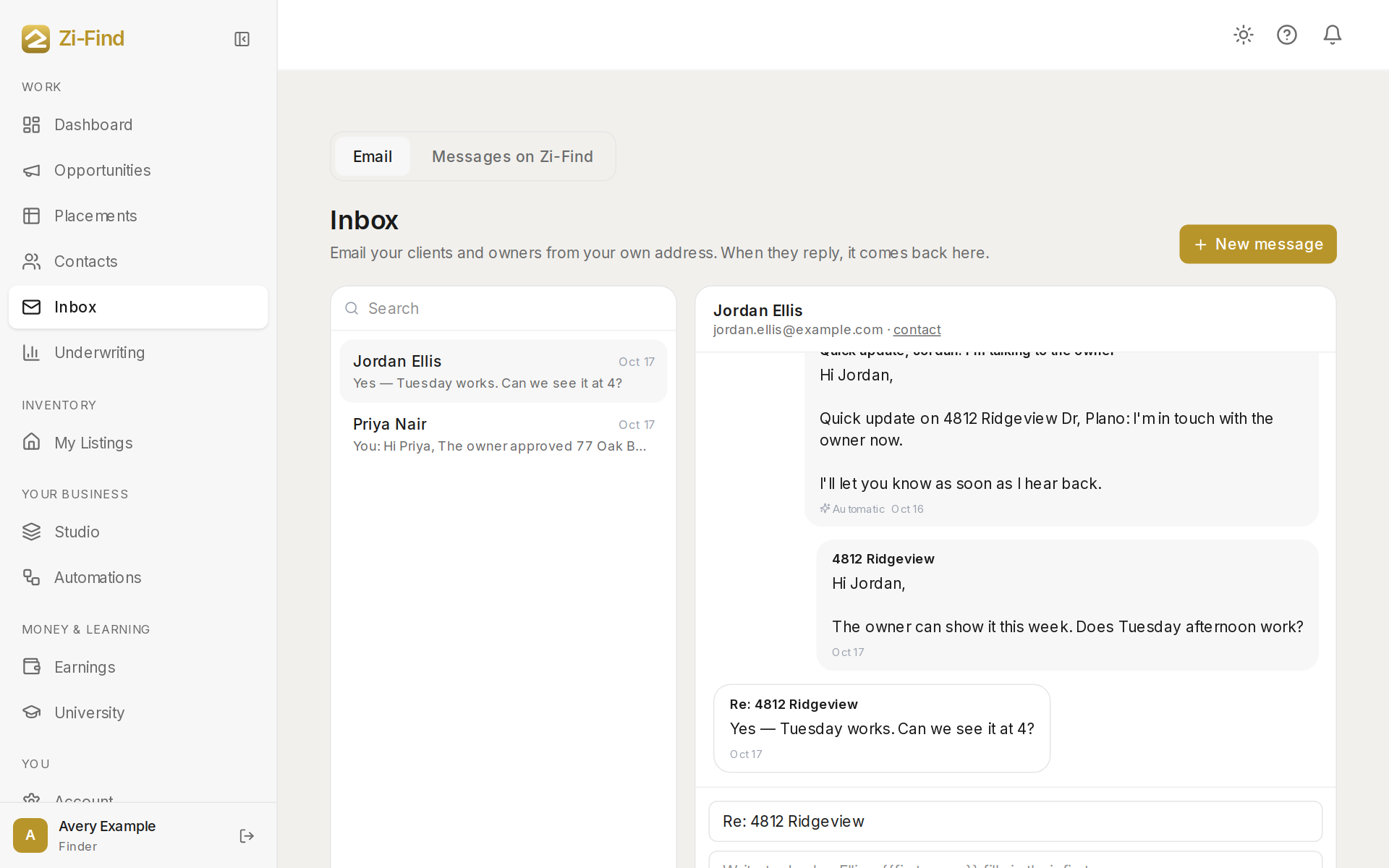This screenshot has width=1389, height=868.
Task: Open the help question mark icon
Action: click(1287, 35)
